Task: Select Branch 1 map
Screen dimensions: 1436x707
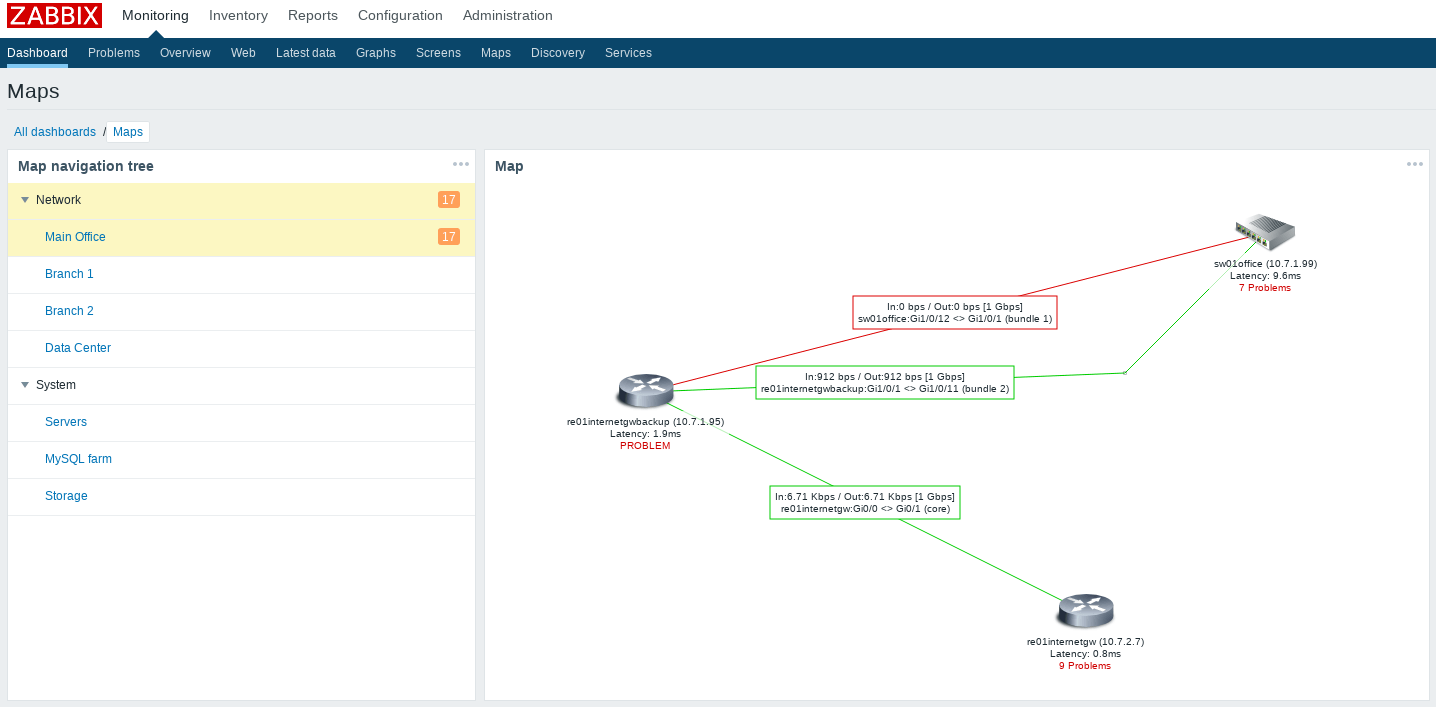Action: [69, 274]
